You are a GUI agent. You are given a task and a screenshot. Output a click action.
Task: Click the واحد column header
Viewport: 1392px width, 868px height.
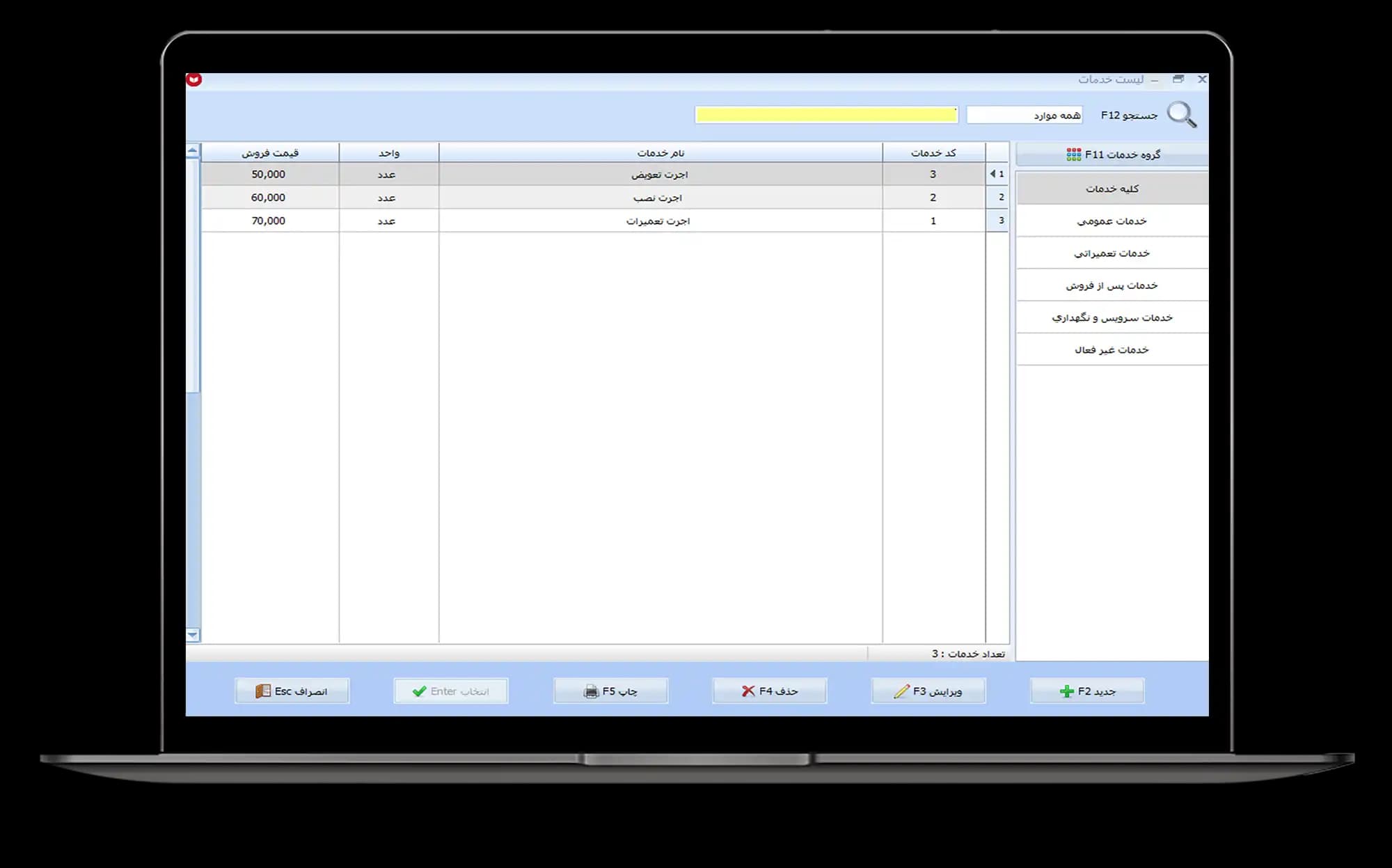click(389, 153)
